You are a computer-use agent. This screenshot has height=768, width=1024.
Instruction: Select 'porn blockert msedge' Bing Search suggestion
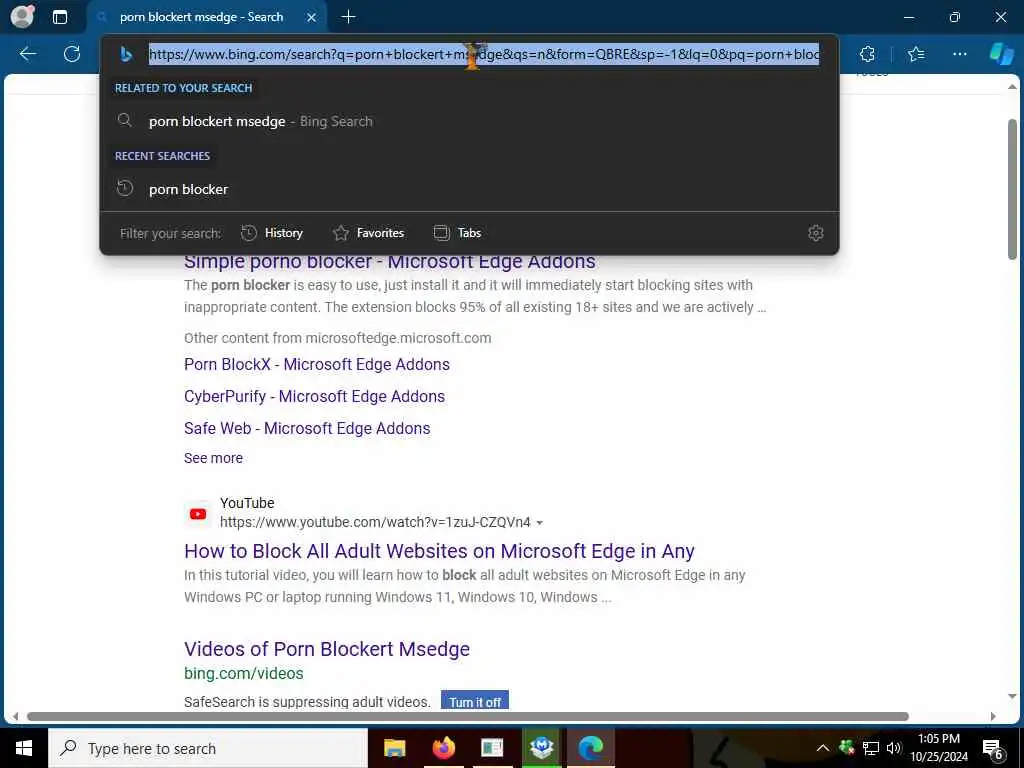click(x=469, y=121)
